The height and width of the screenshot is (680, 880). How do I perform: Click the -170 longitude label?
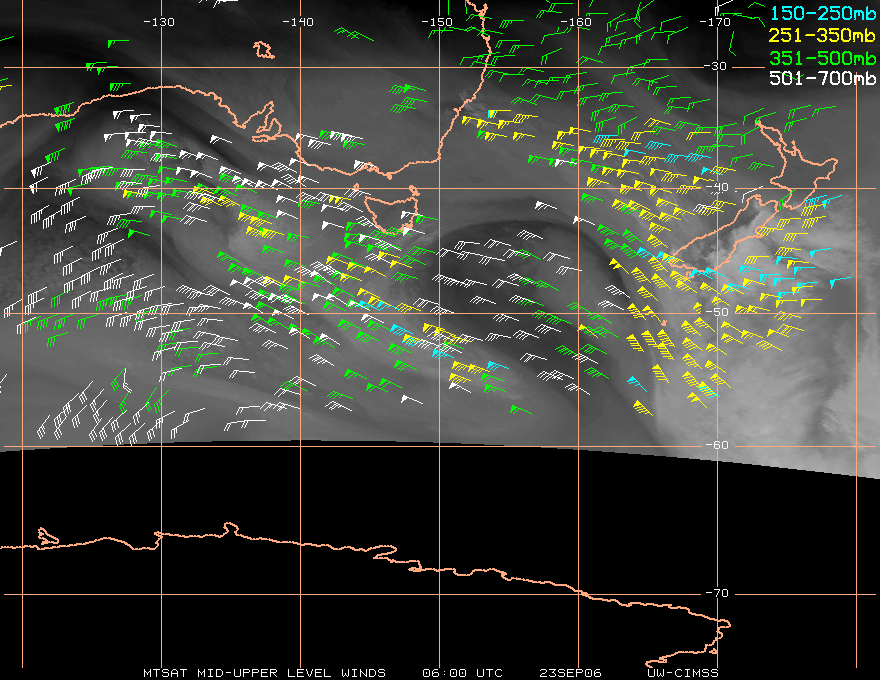pos(715,22)
